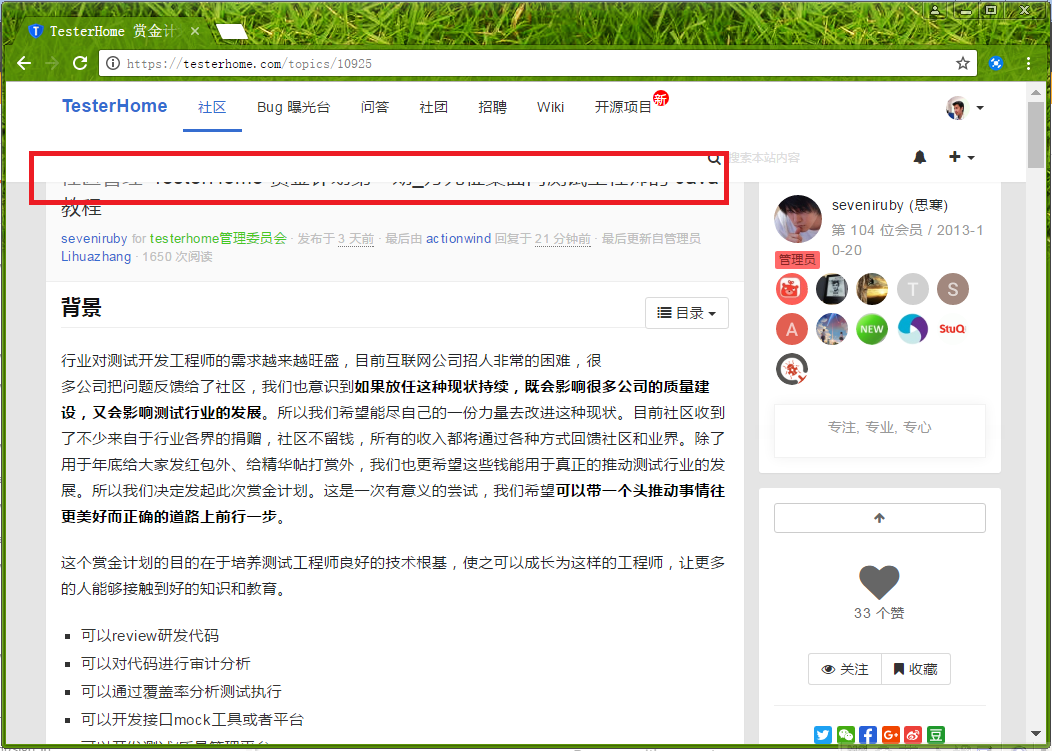Open the sunset photo avatar

[x=872, y=289]
